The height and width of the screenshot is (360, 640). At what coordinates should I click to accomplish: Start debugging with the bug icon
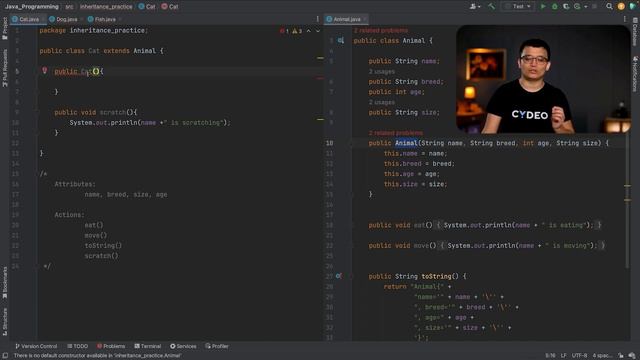[554, 7]
